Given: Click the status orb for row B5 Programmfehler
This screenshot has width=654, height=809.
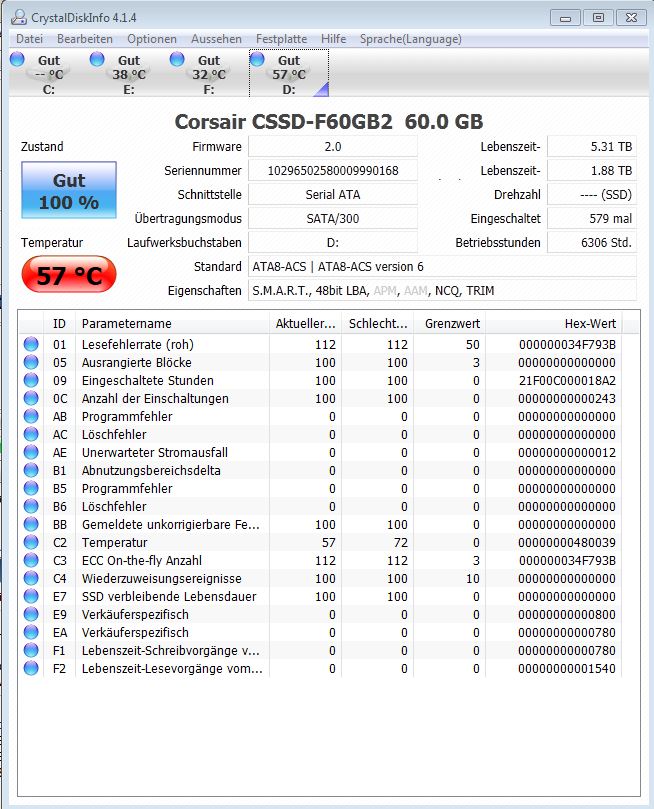Looking at the screenshot, I should [31, 488].
